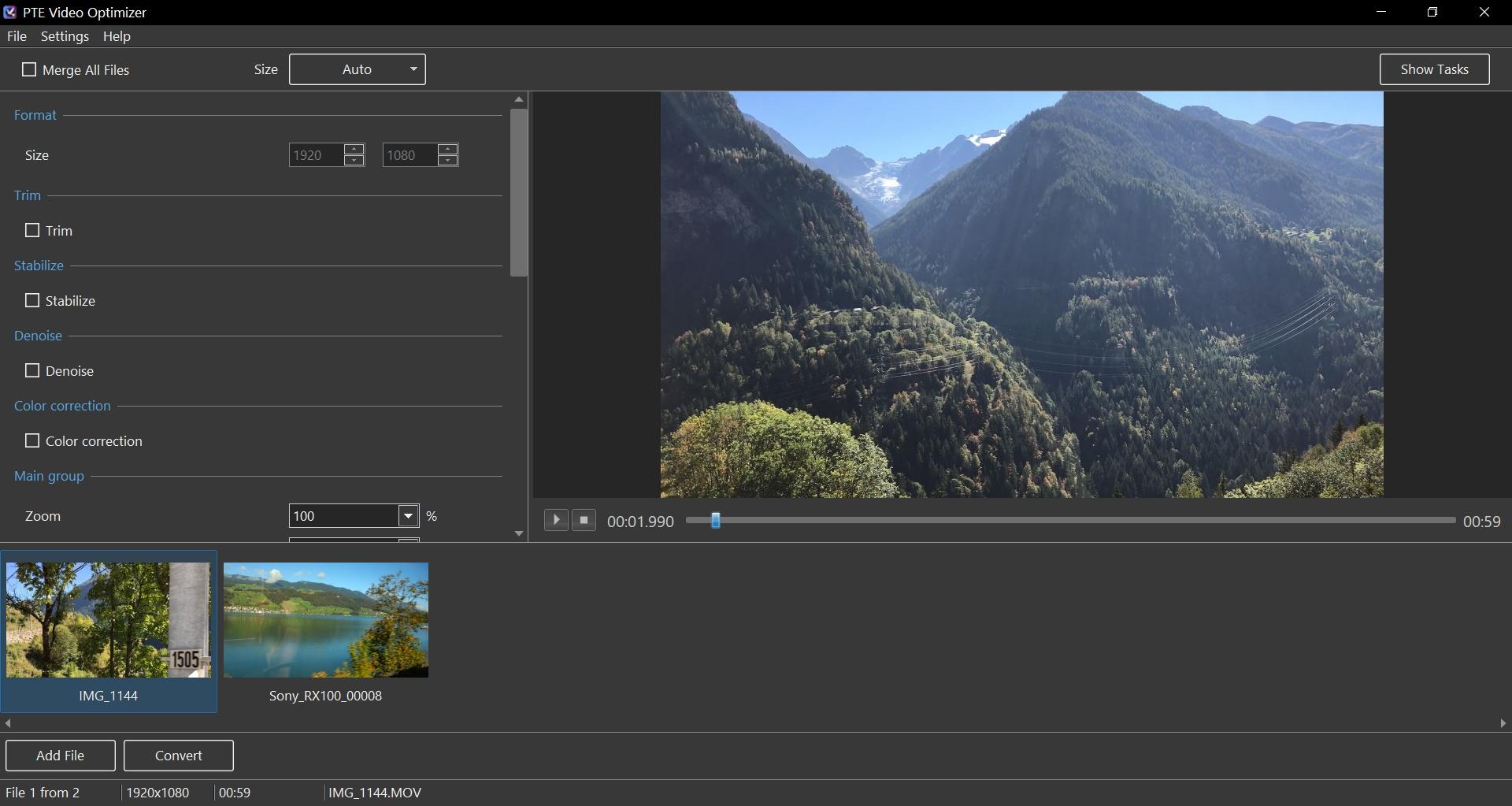
Task: Enable the Merge All Files checkbox
Action: (x=29, y=70)
